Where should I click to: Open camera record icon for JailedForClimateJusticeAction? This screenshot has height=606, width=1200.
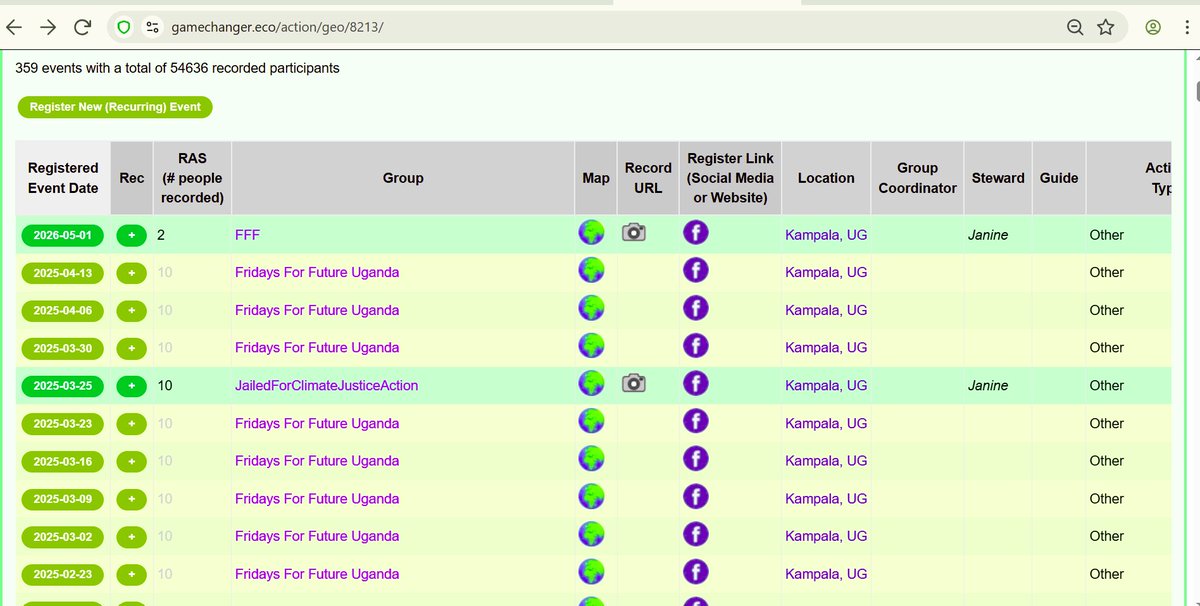click(634, 384)
